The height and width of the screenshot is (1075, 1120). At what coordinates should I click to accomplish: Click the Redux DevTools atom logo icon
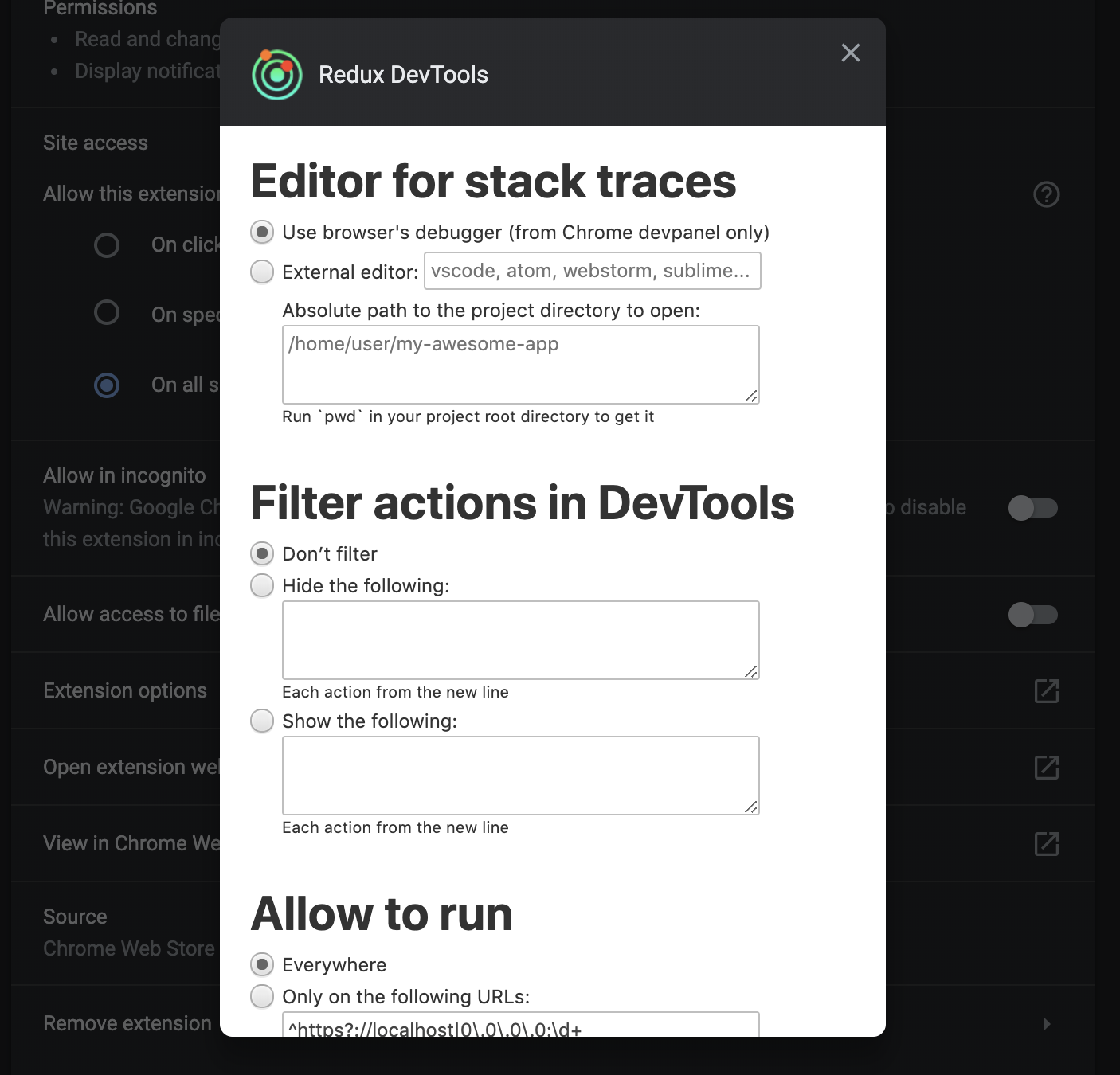276,75
